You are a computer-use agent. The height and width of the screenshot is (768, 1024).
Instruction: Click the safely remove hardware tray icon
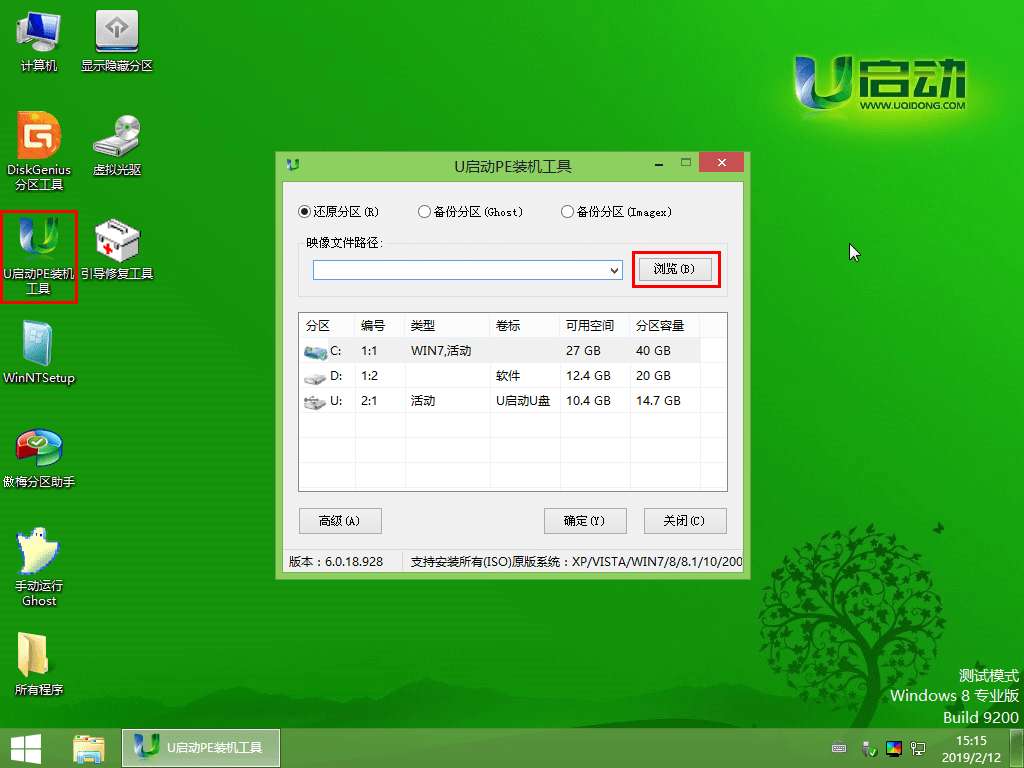click(x=869, y=748)
